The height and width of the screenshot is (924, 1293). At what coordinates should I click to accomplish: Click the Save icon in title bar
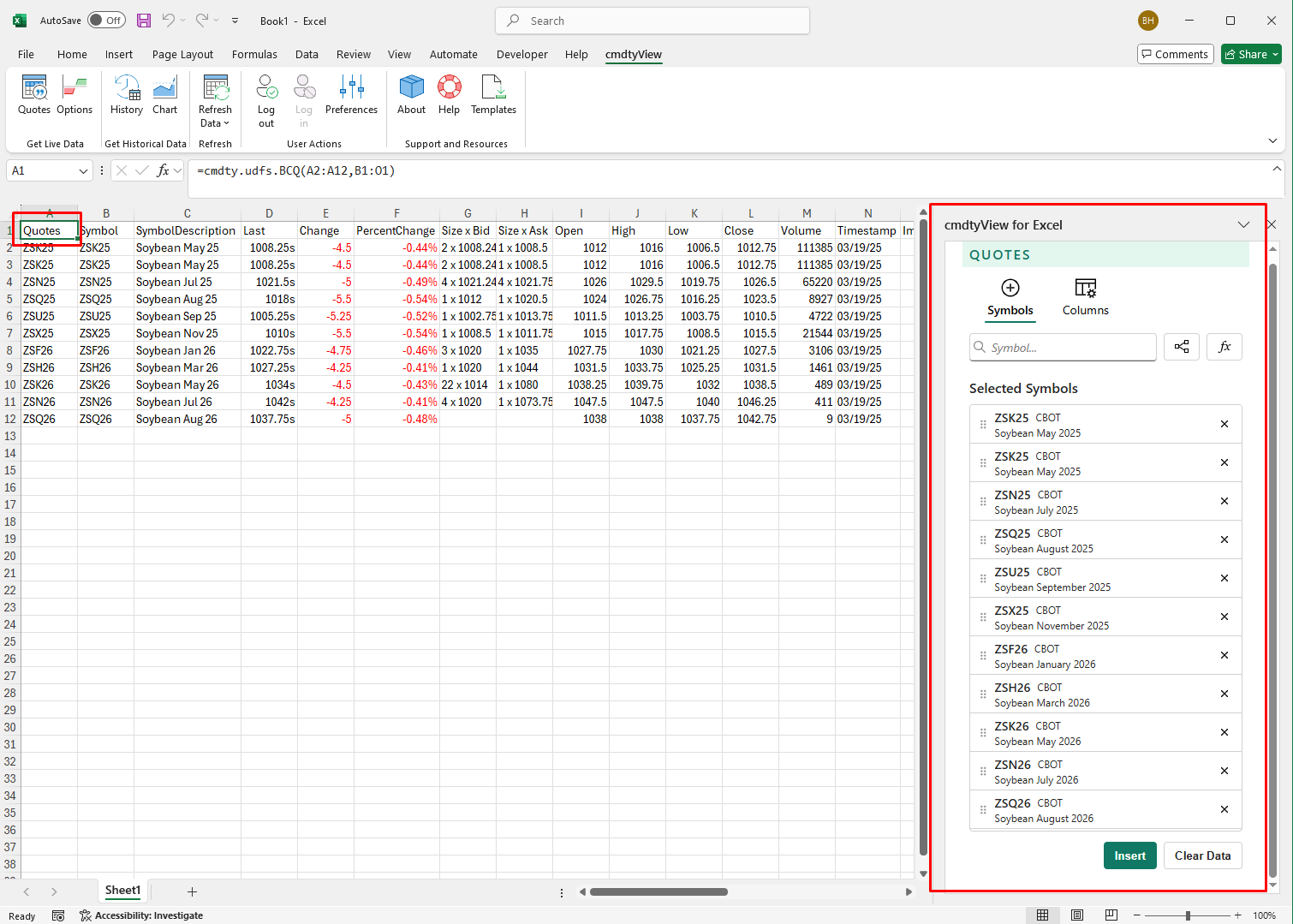coord(144,21)
